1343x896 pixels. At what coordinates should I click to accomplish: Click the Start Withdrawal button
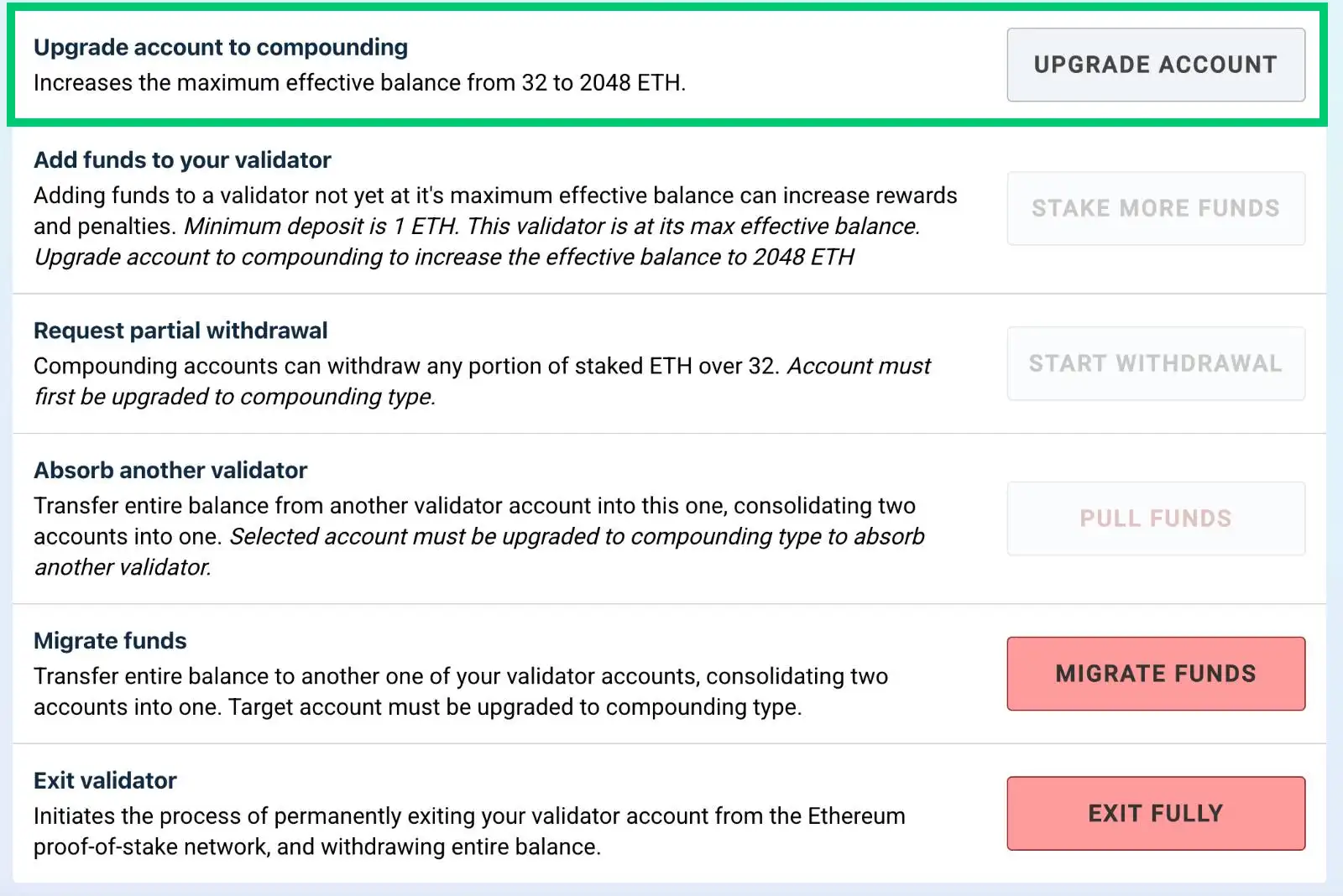[x=1156, y=363]
